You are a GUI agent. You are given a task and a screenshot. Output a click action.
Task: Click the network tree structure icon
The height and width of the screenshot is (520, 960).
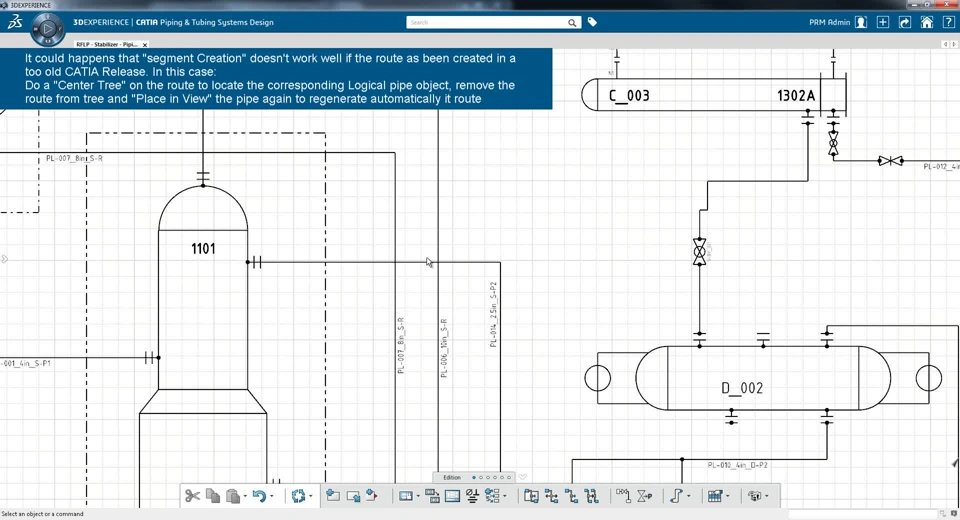coord(492,496)
